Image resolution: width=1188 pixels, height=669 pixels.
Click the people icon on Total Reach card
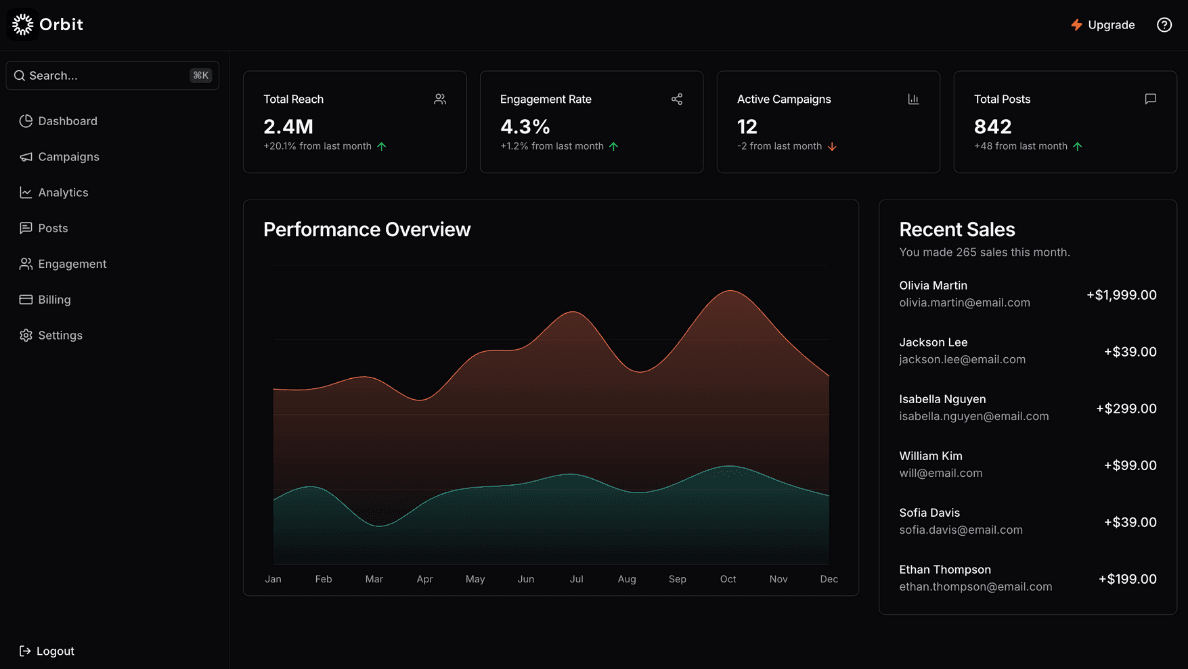tap(440, 99)
